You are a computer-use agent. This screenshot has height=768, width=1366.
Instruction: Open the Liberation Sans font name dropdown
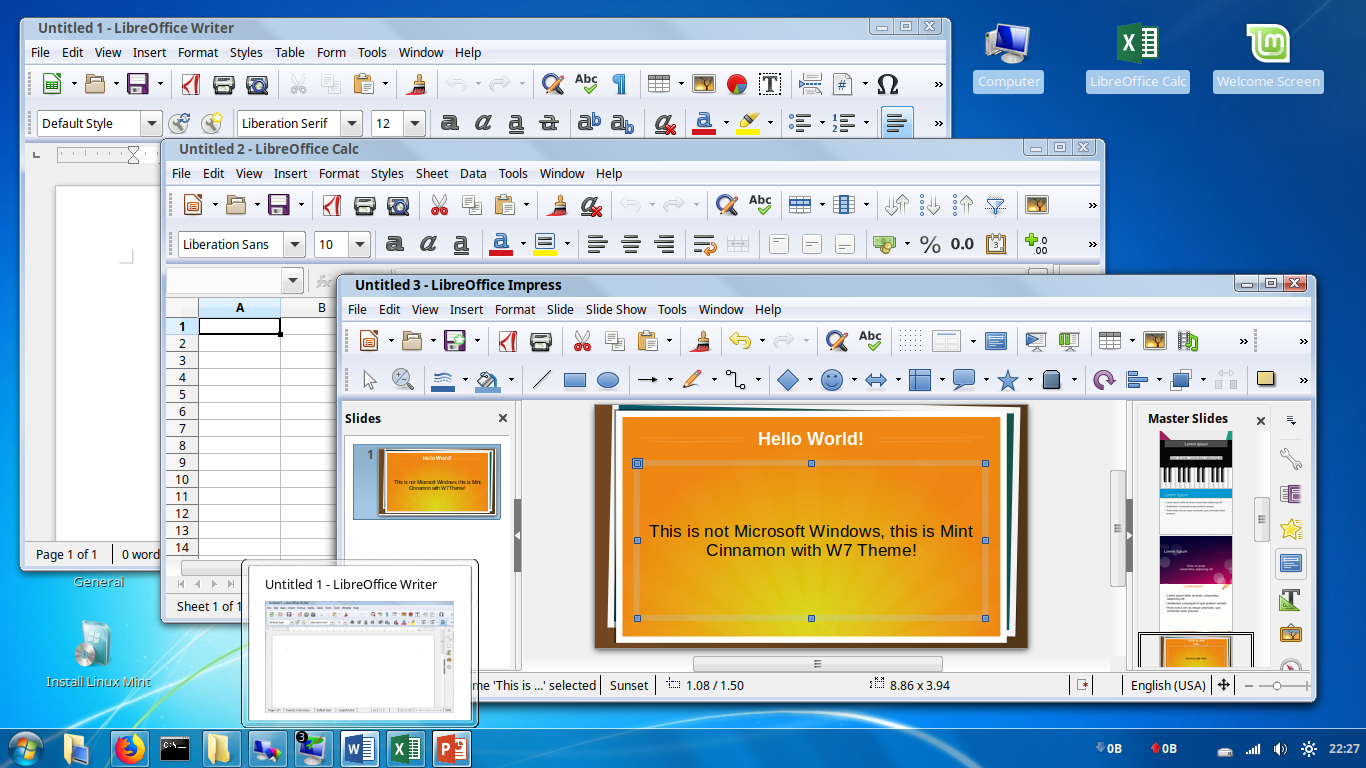296,244
